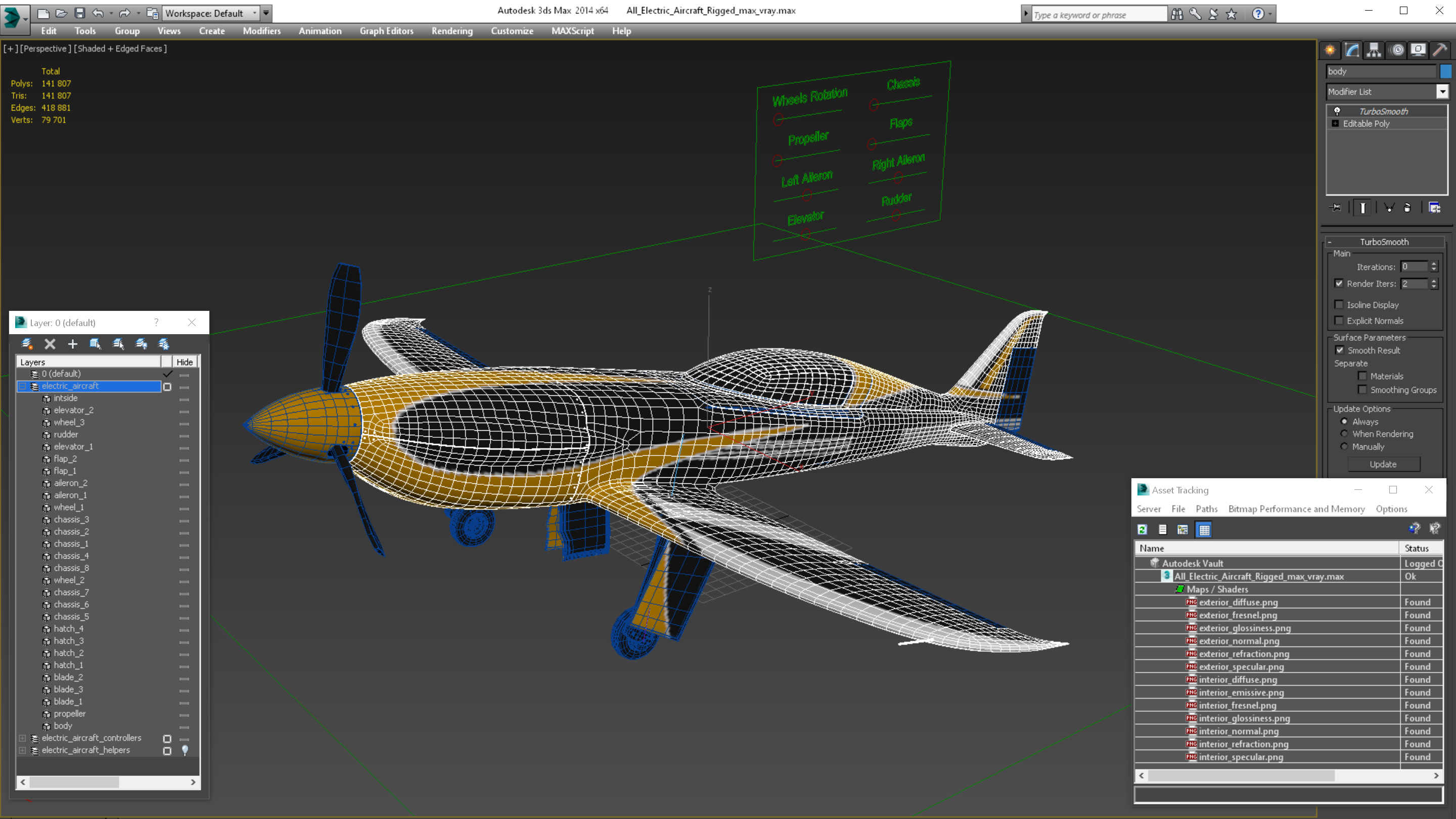The image size is (1456, 819).
Task: Open the Modifier List dropdown
Action: point(1442,92)
